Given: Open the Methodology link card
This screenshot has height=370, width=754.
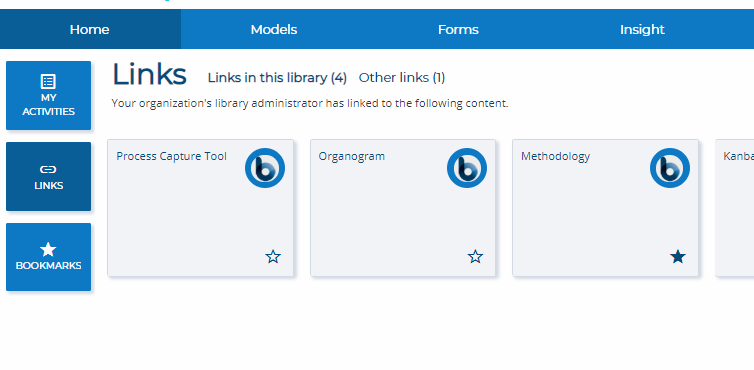Looking at the screenshot, I should 605,208.
